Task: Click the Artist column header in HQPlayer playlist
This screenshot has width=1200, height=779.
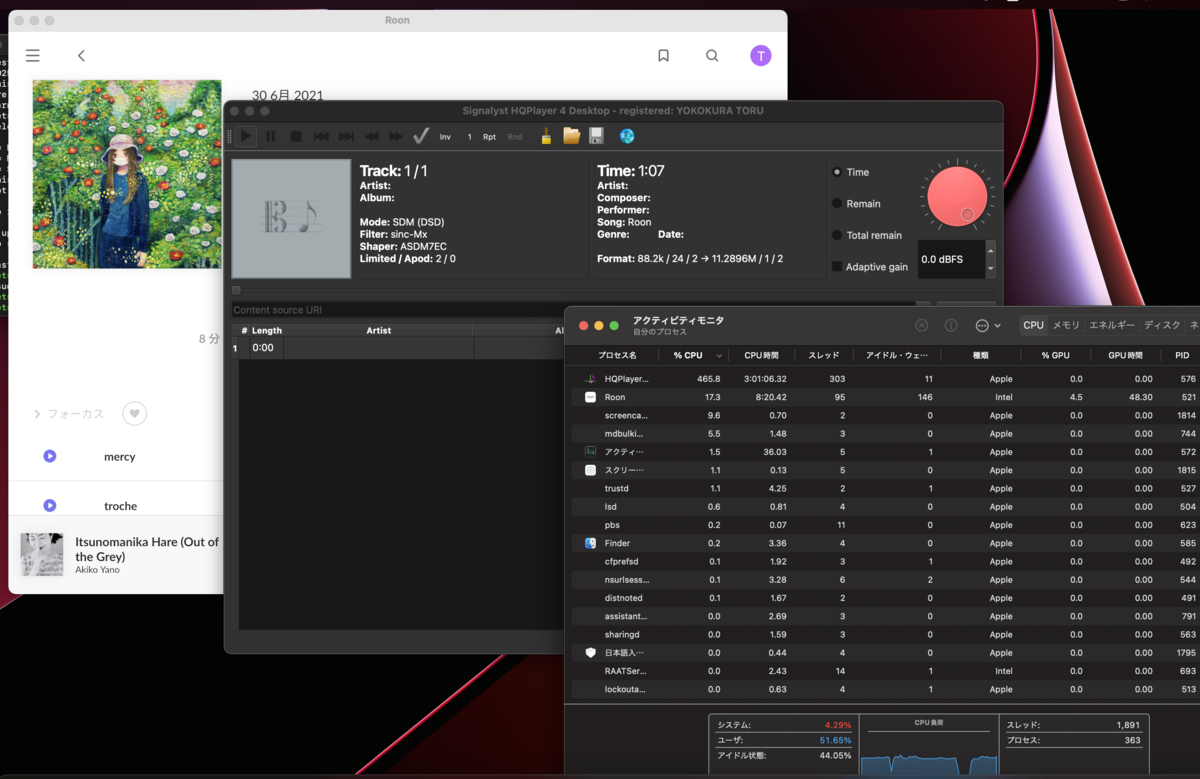Action: (378, 330)
